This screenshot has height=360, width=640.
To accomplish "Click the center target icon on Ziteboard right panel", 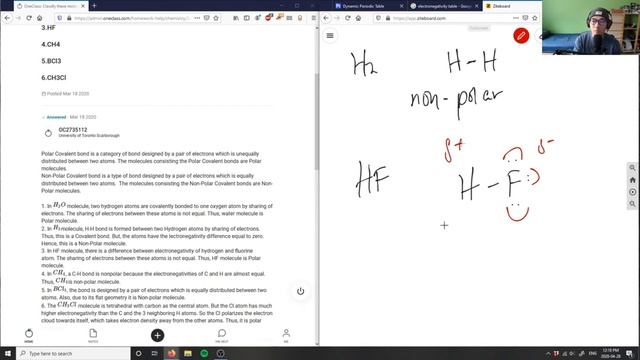I will point(632,192).
